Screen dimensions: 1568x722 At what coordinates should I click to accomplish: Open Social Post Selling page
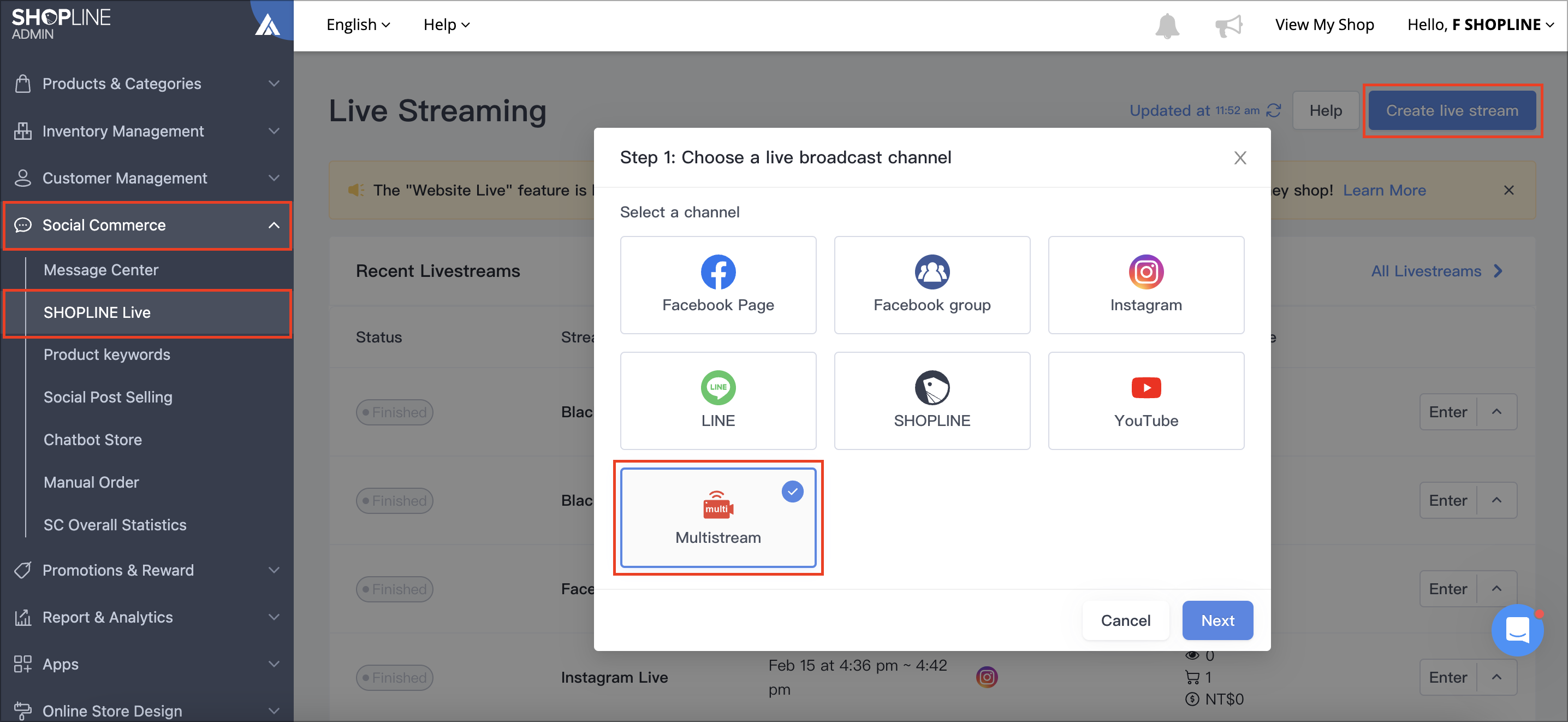coord(108,397)
